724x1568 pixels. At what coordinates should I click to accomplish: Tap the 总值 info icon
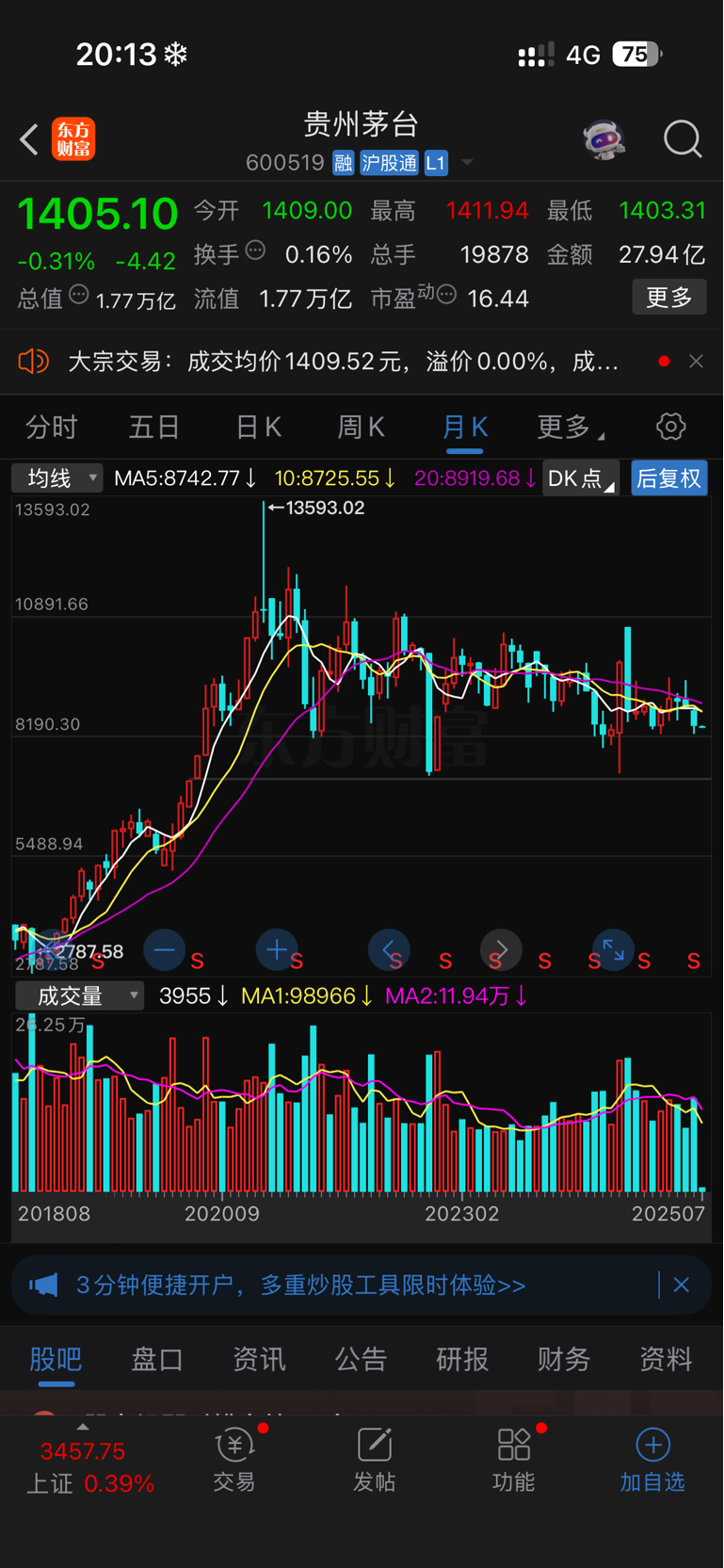coord(79,295)
